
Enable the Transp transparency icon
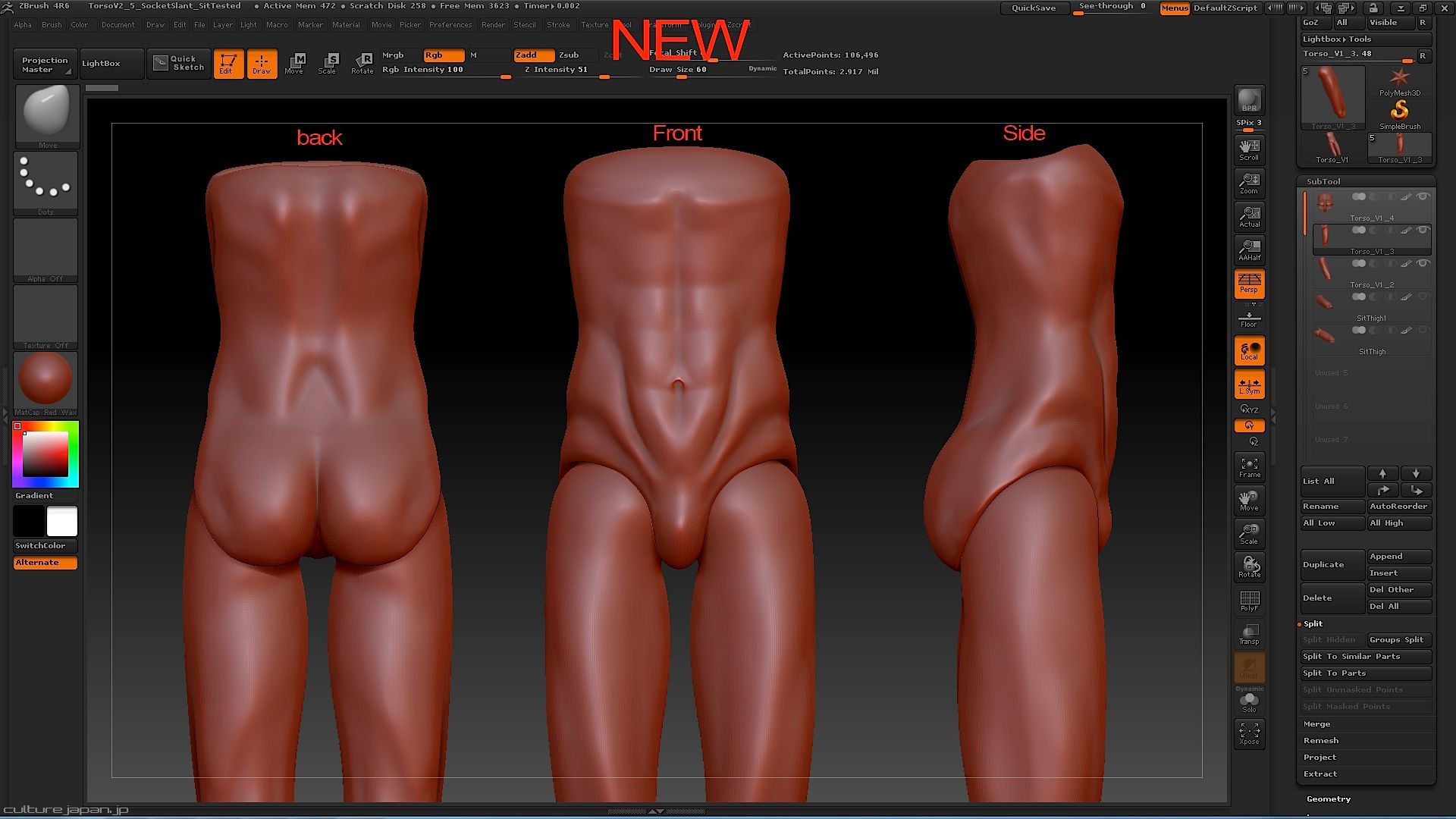pos(1249,634)
